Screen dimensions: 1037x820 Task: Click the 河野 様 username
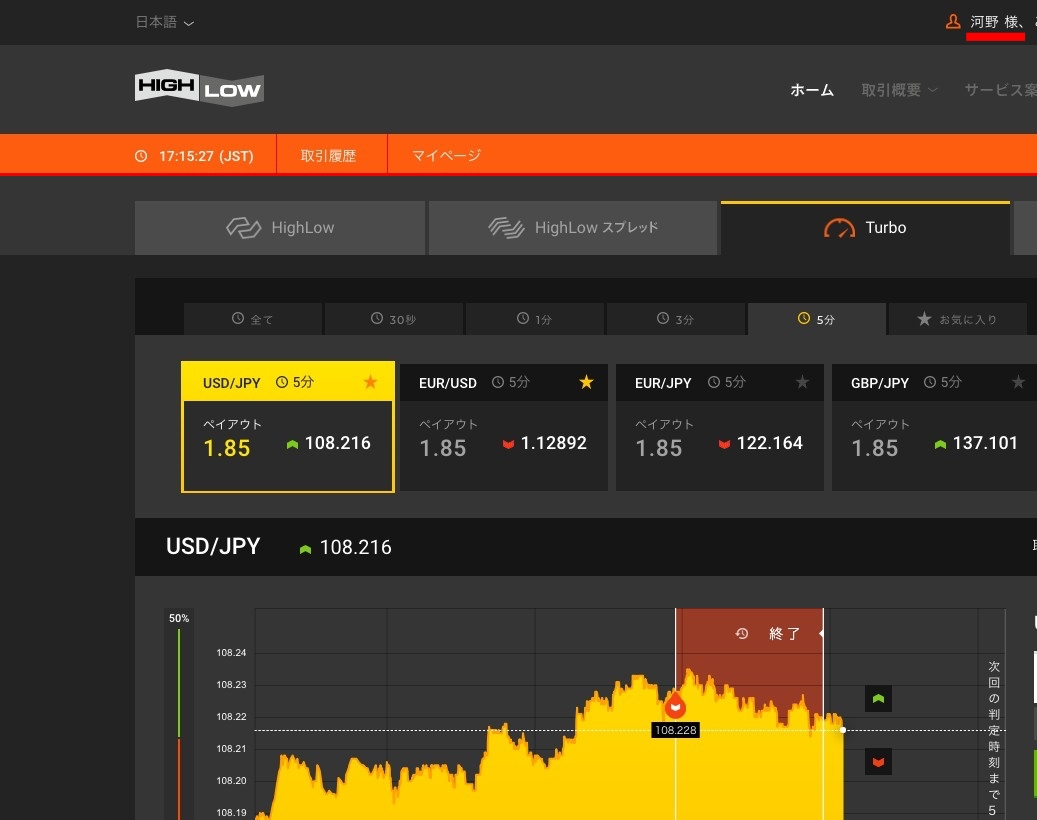[x=995, y=22]
